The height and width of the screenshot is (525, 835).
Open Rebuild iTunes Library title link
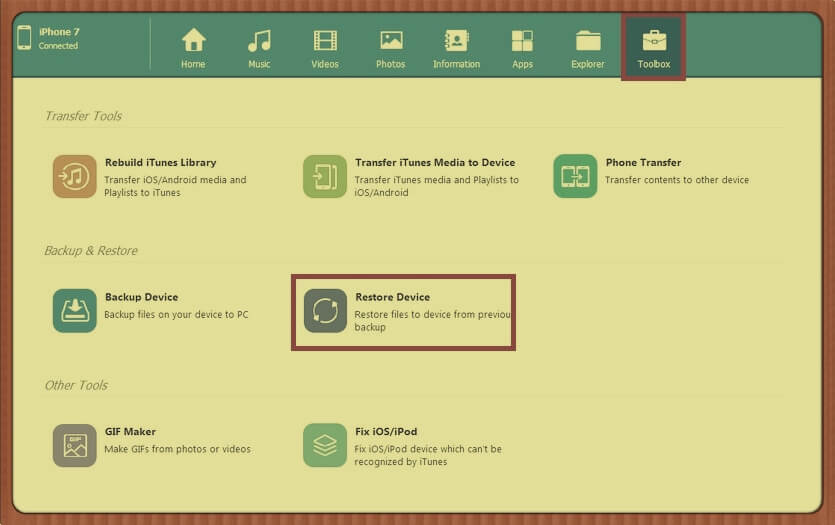160,163
